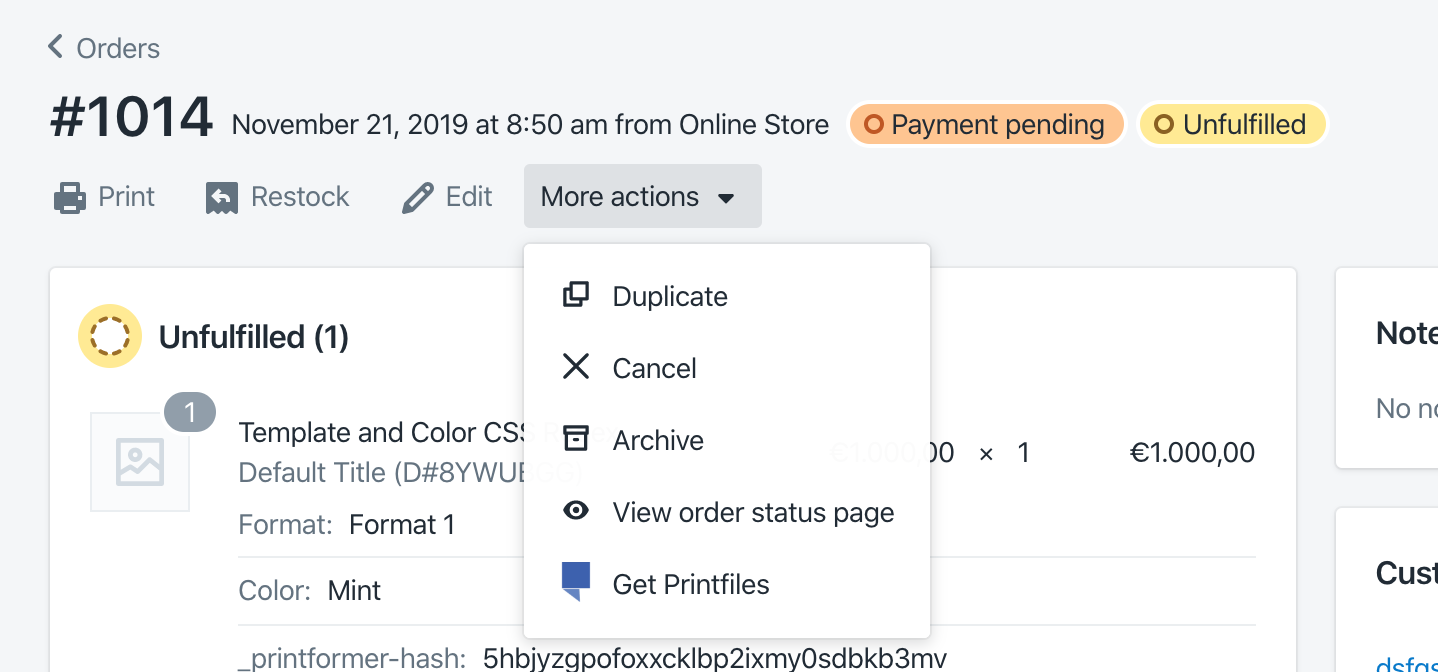The width and height of the screenshot is (1438, 672).
Task: Click the Duplicate icon in the menu
Action: [576, 295]
